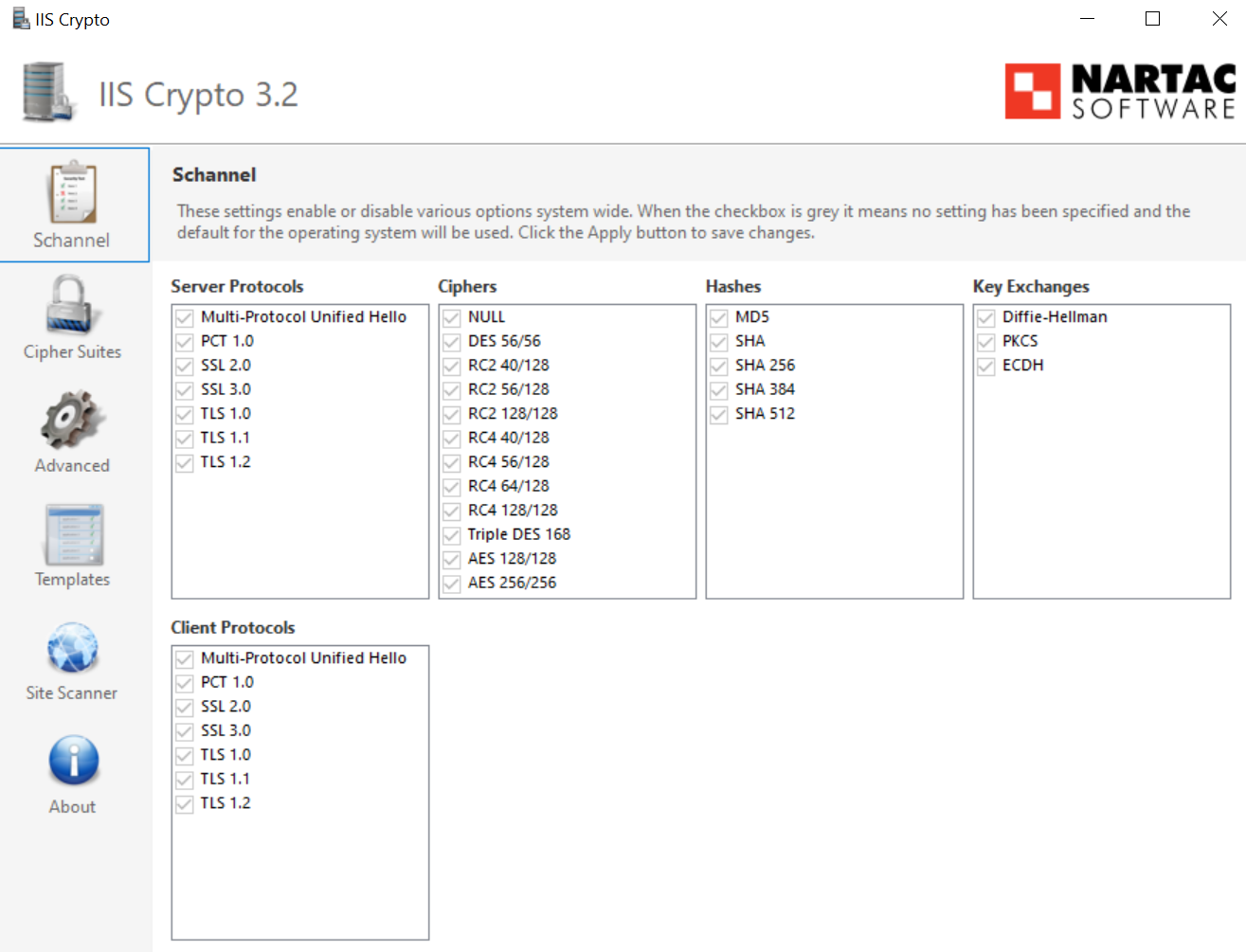Toggle Client Protocols SSL 3.0 checkbox
The width and height of the screenshot is (1246, 952).
[185, 730]
